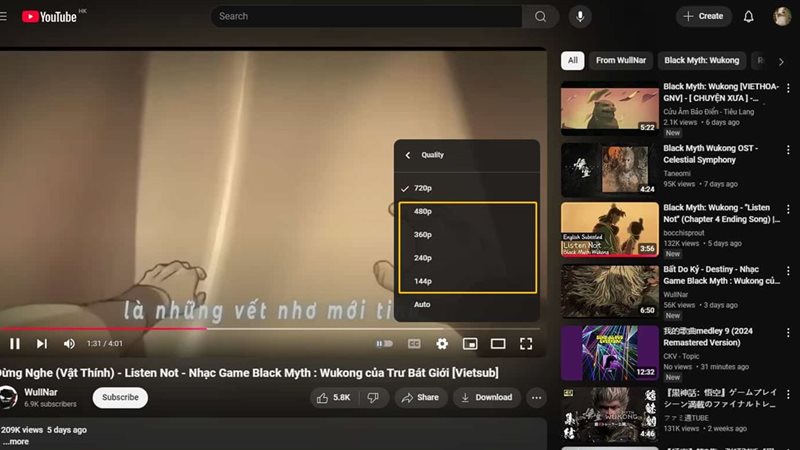The height and width of the screenshot is (450, 800).
Task: Open notifications bell
Action: pyautogui.click(x=748, y=16)
